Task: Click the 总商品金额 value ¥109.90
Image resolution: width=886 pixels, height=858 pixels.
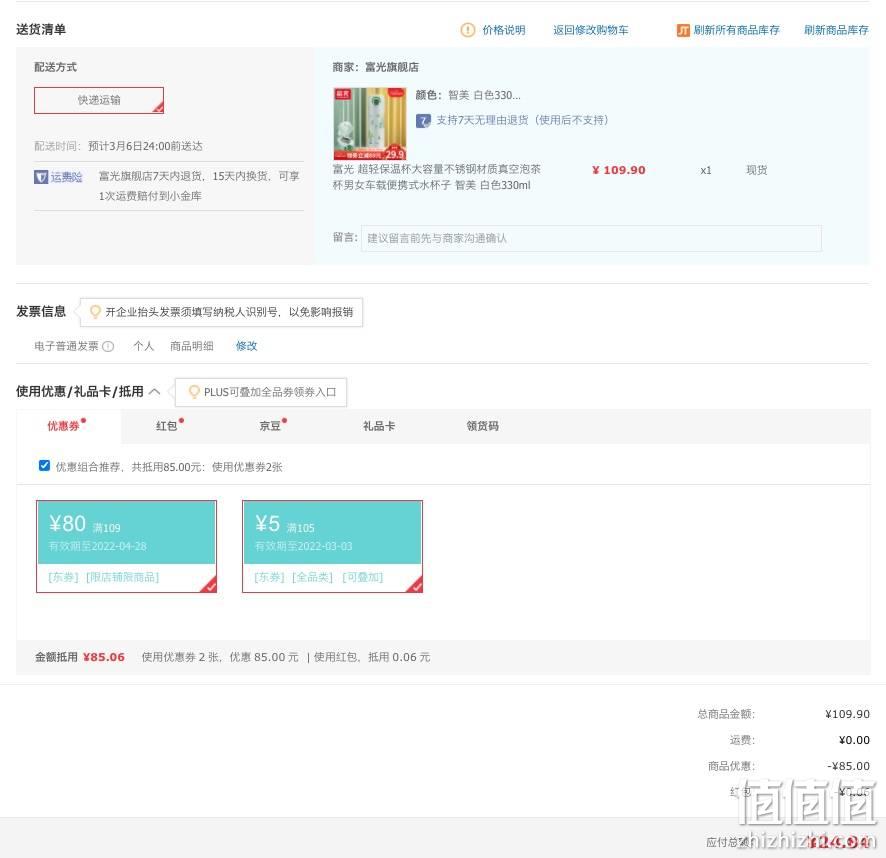Action: point(848,714)
